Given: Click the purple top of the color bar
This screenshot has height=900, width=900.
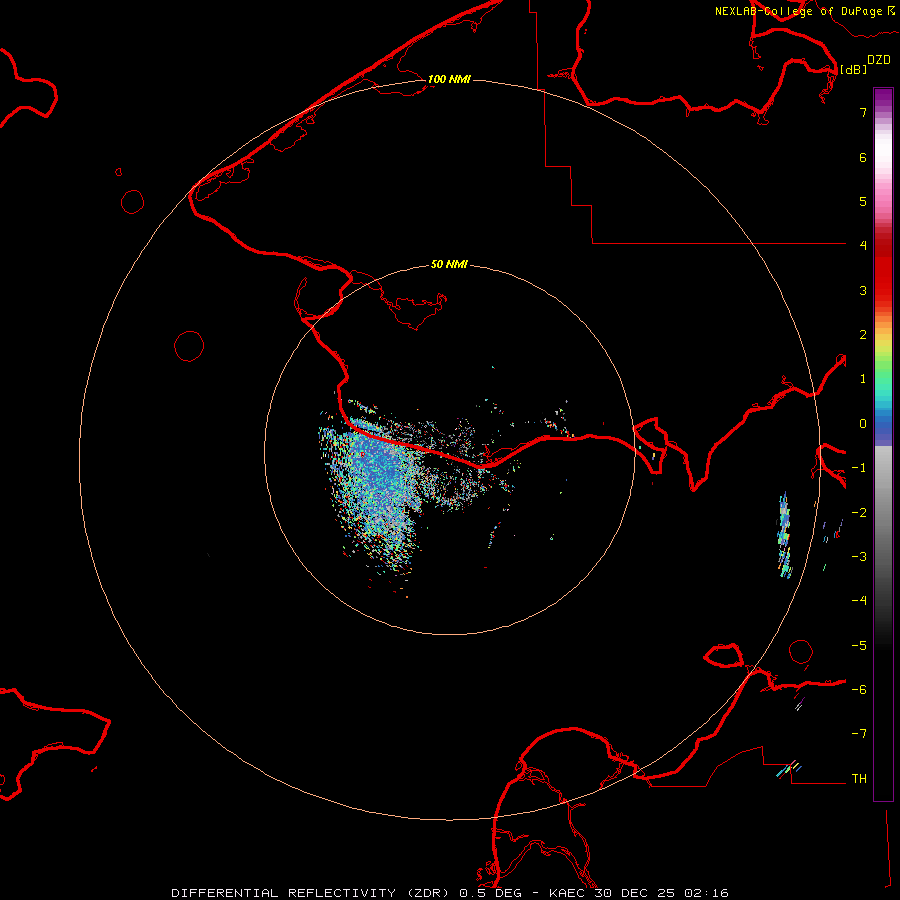Looking at the screenshot, I should pos(883,98).
